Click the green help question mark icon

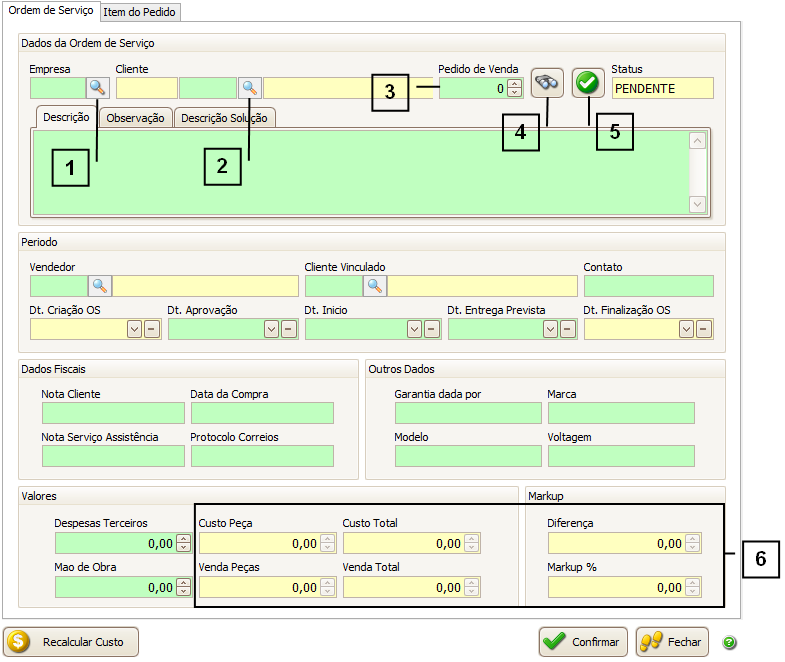click(x=729, y=642)
